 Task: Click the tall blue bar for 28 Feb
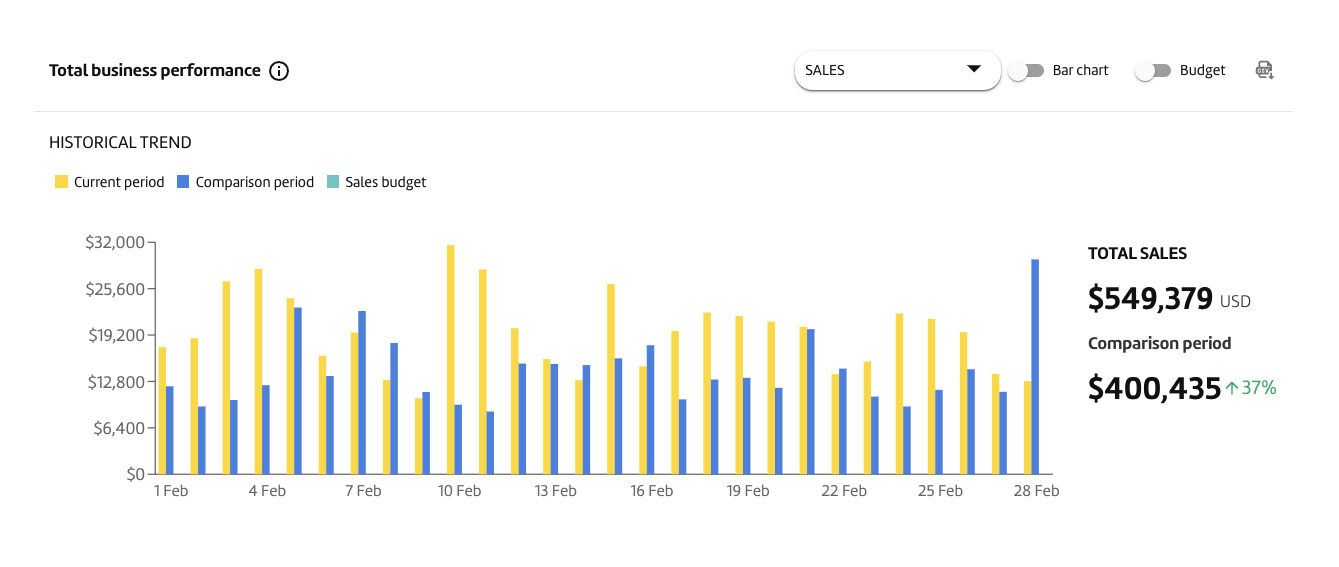tap(1035, 367)
